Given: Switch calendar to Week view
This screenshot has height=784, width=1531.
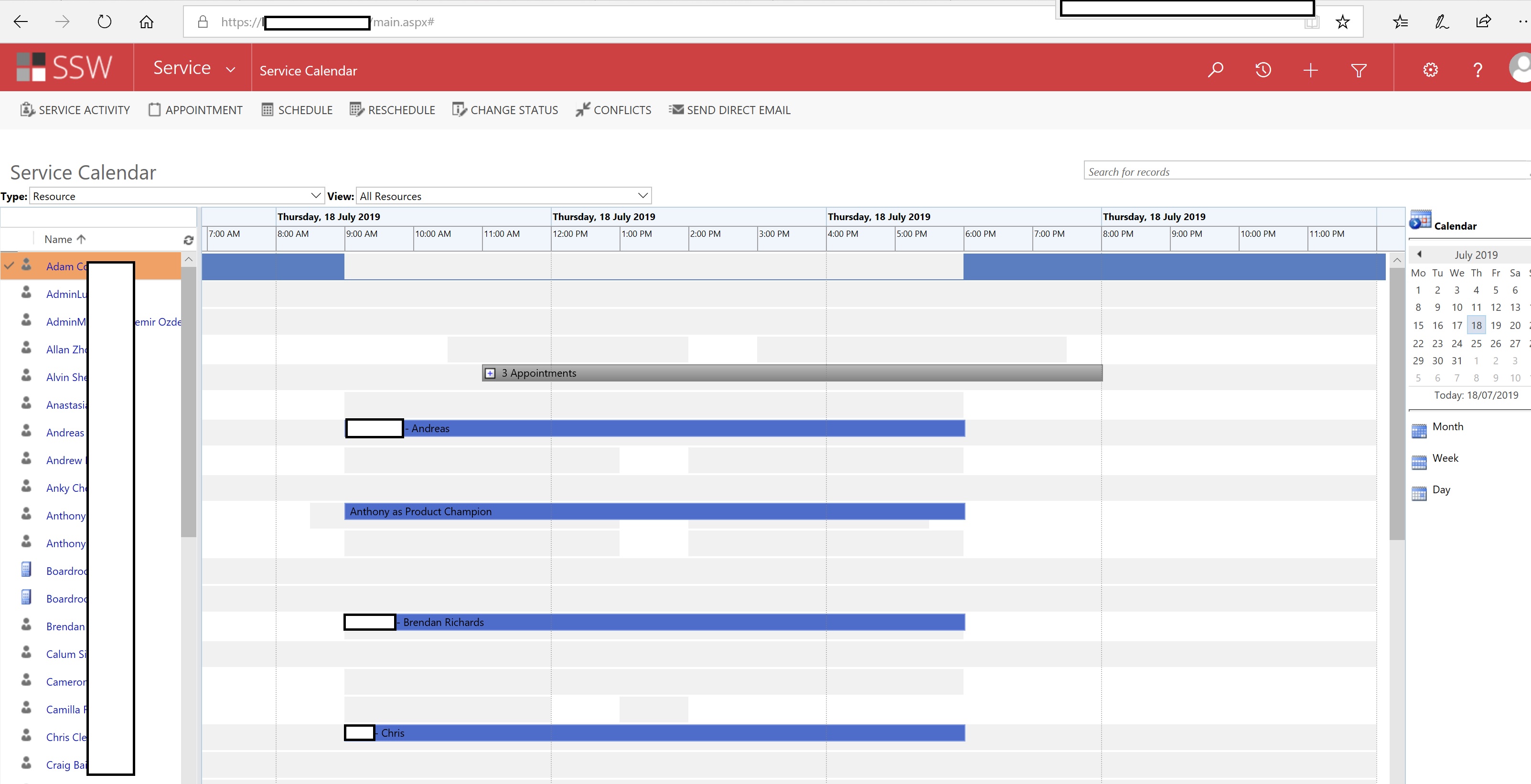Looking at the screenshot, I should click(x=1445, y=458).
